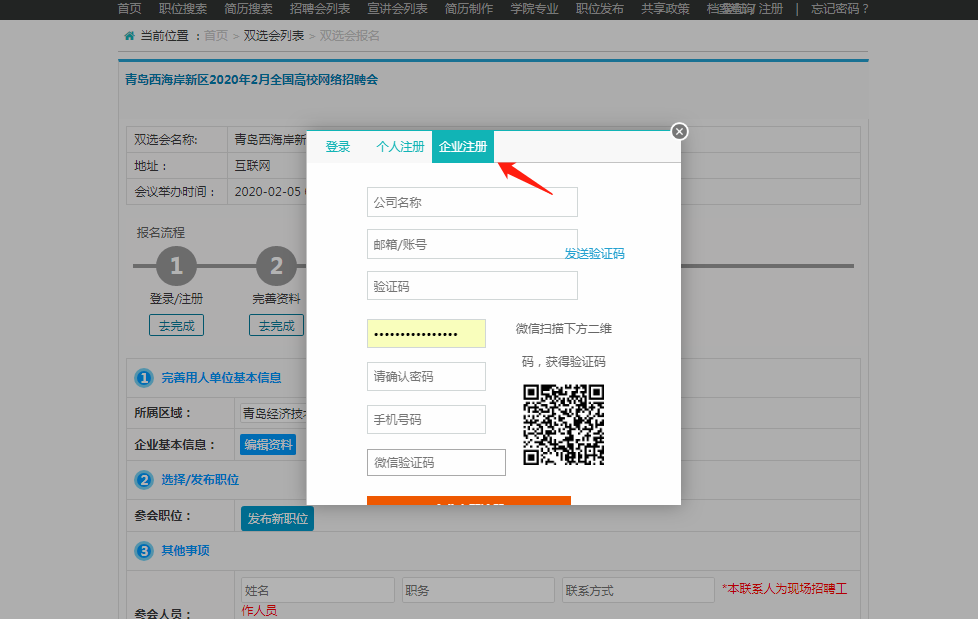
Task: Open 职位搜索 in the top navigation
Action: [x=183, y=9]
